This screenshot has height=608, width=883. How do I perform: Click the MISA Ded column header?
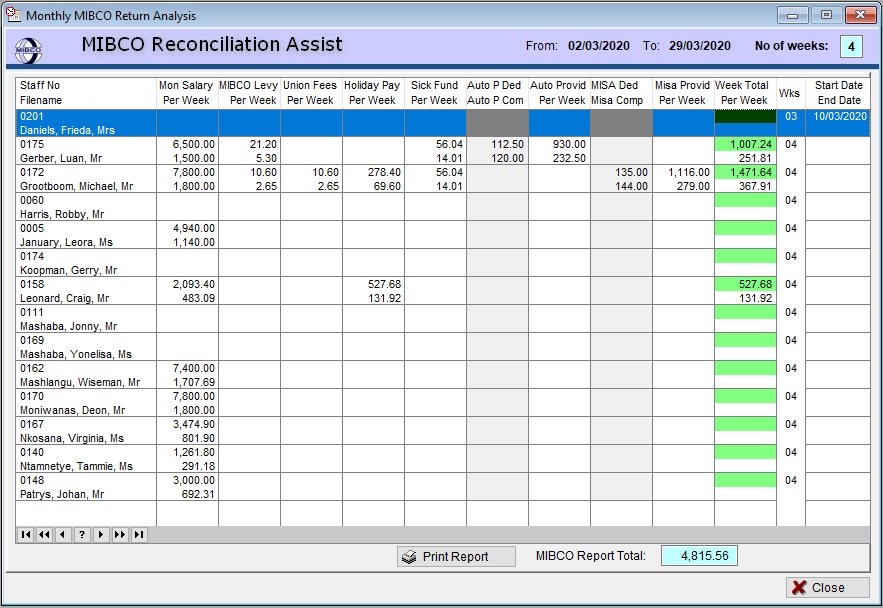(x=620, y=93)
